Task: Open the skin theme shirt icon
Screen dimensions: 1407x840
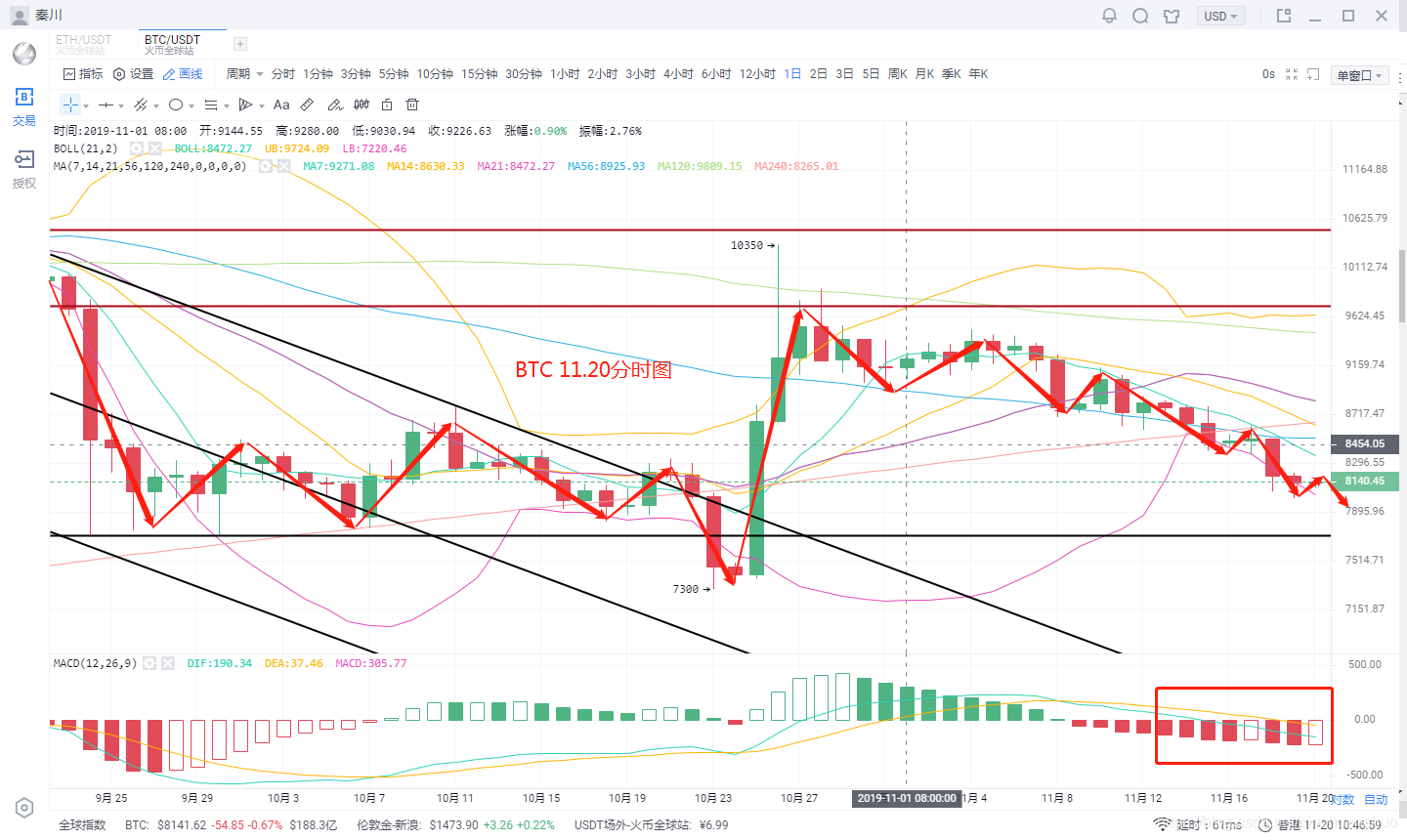Action: coord(1172,16)
